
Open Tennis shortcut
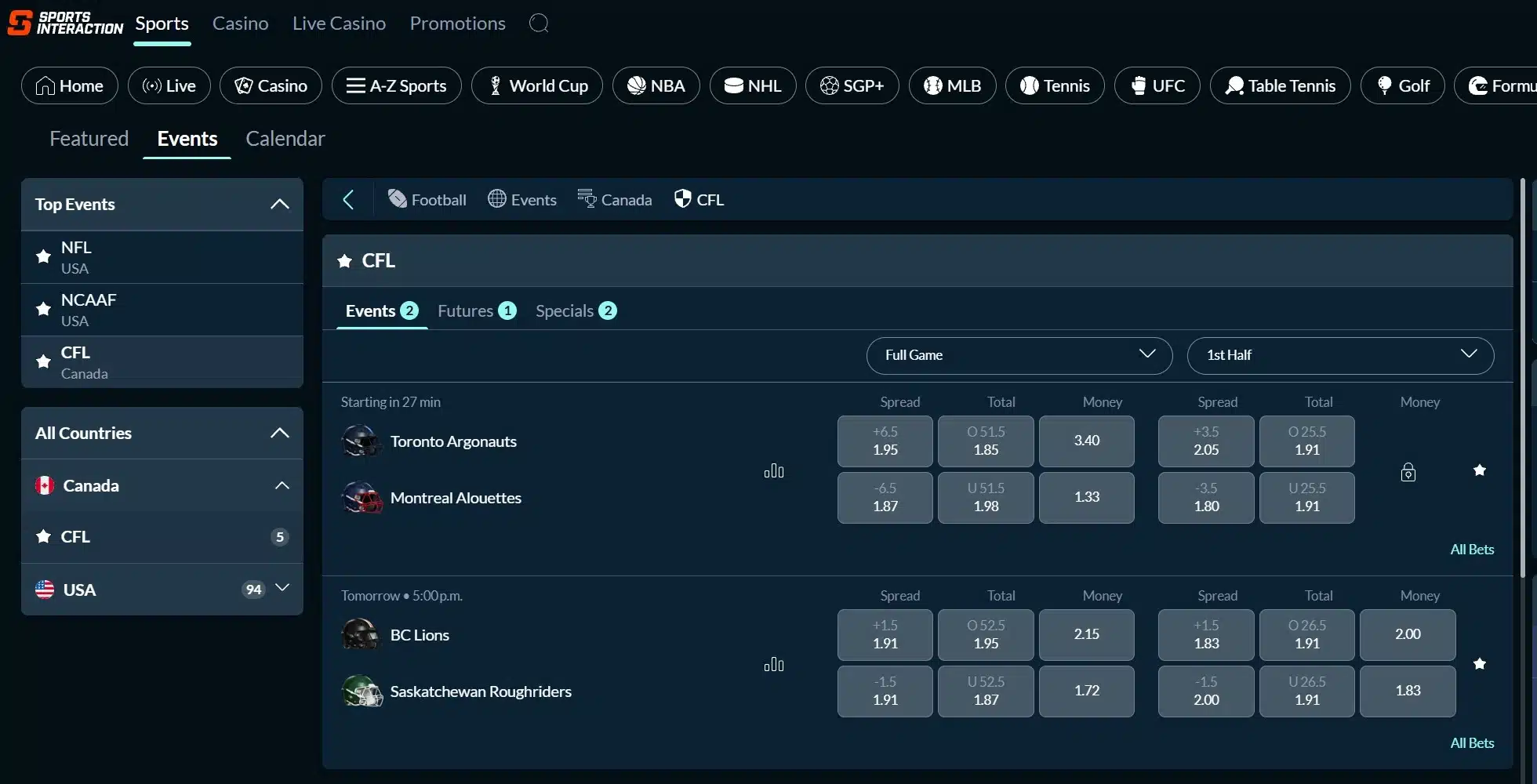point(1055,85)
